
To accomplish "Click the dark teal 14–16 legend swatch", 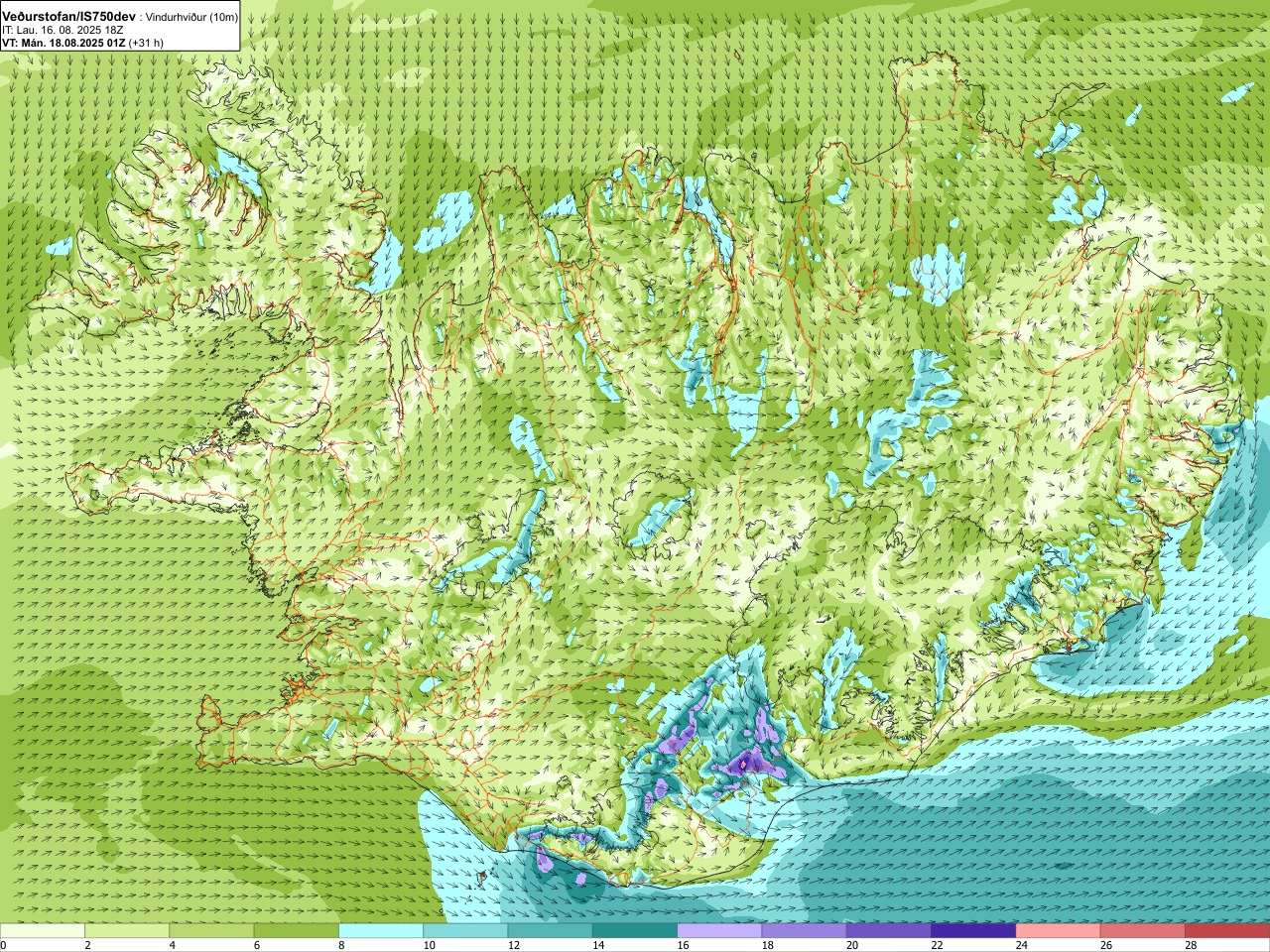I will (635, 931).
